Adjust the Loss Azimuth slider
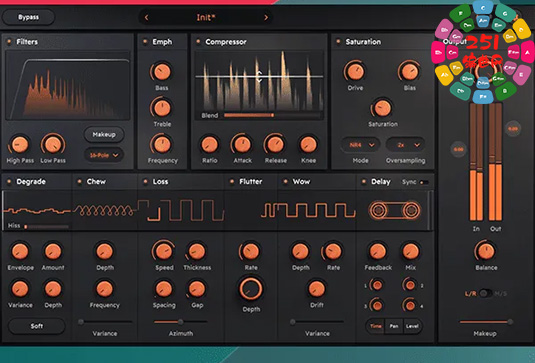535x363 pixels. 180,322
